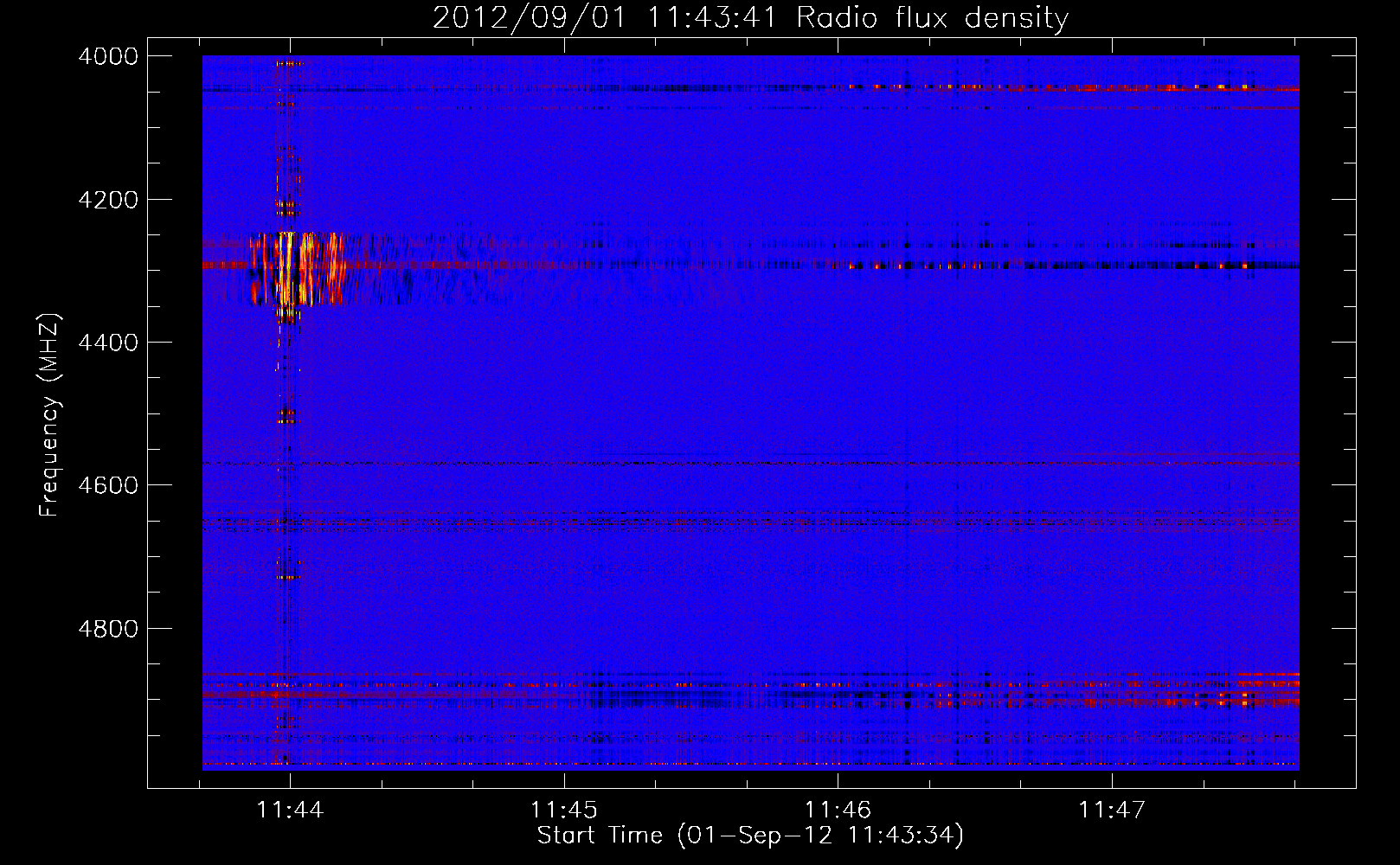Viewport: 1400px width, 865px height.
Task: Click the 11:47 time tick label
Action: 1111,810
